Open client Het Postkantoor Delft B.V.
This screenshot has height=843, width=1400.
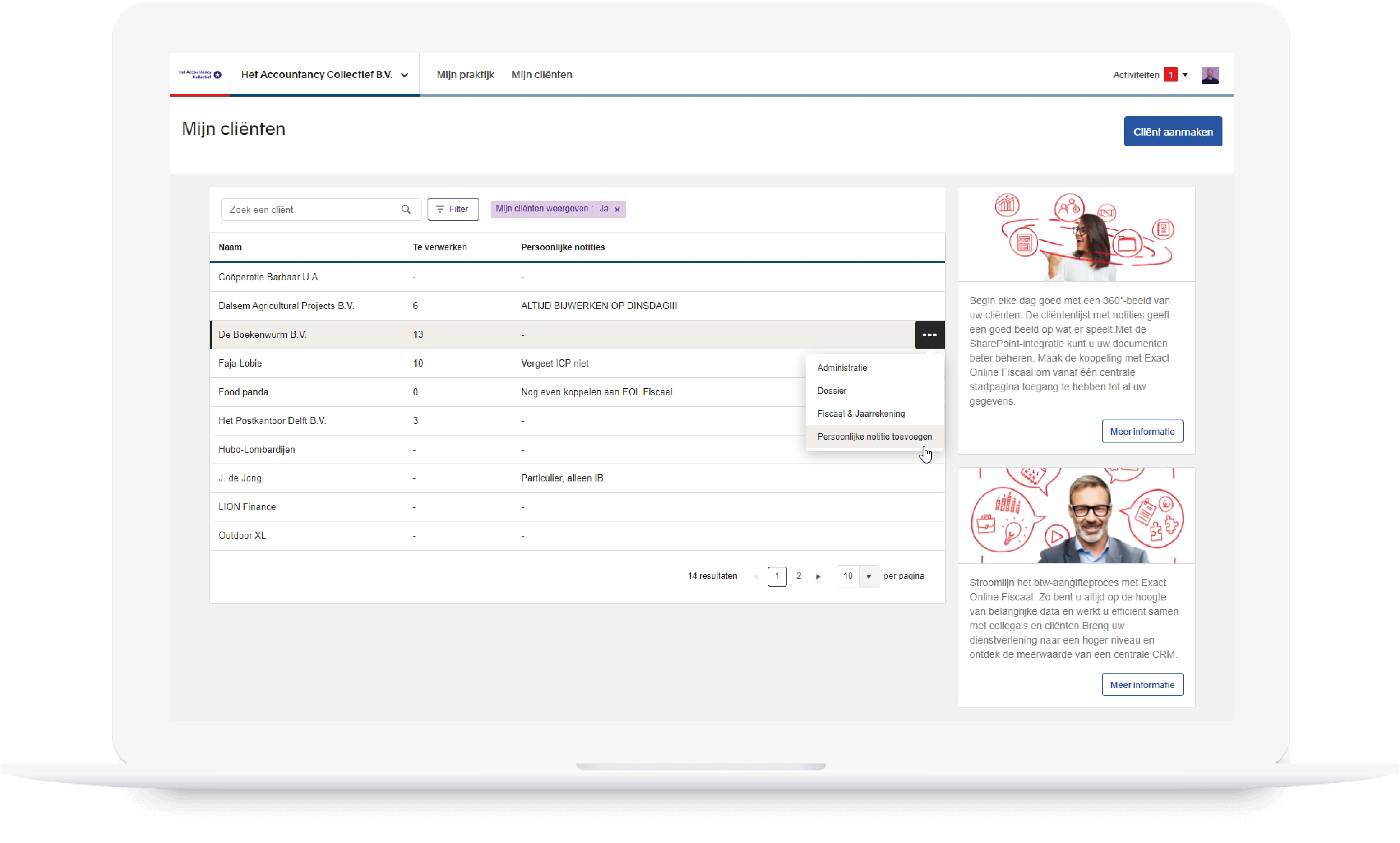point(272,421)
